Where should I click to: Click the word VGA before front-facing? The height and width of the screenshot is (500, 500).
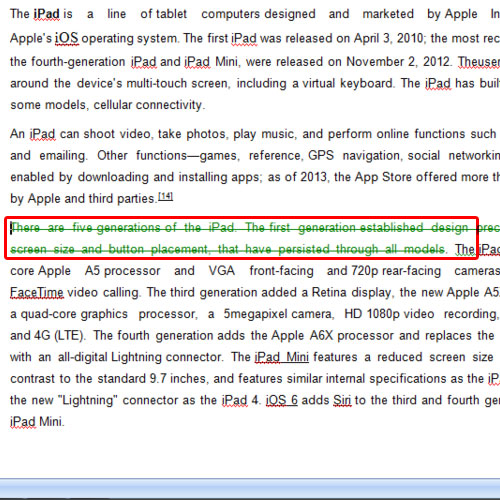pyautogui.click(x=222, y=271)
